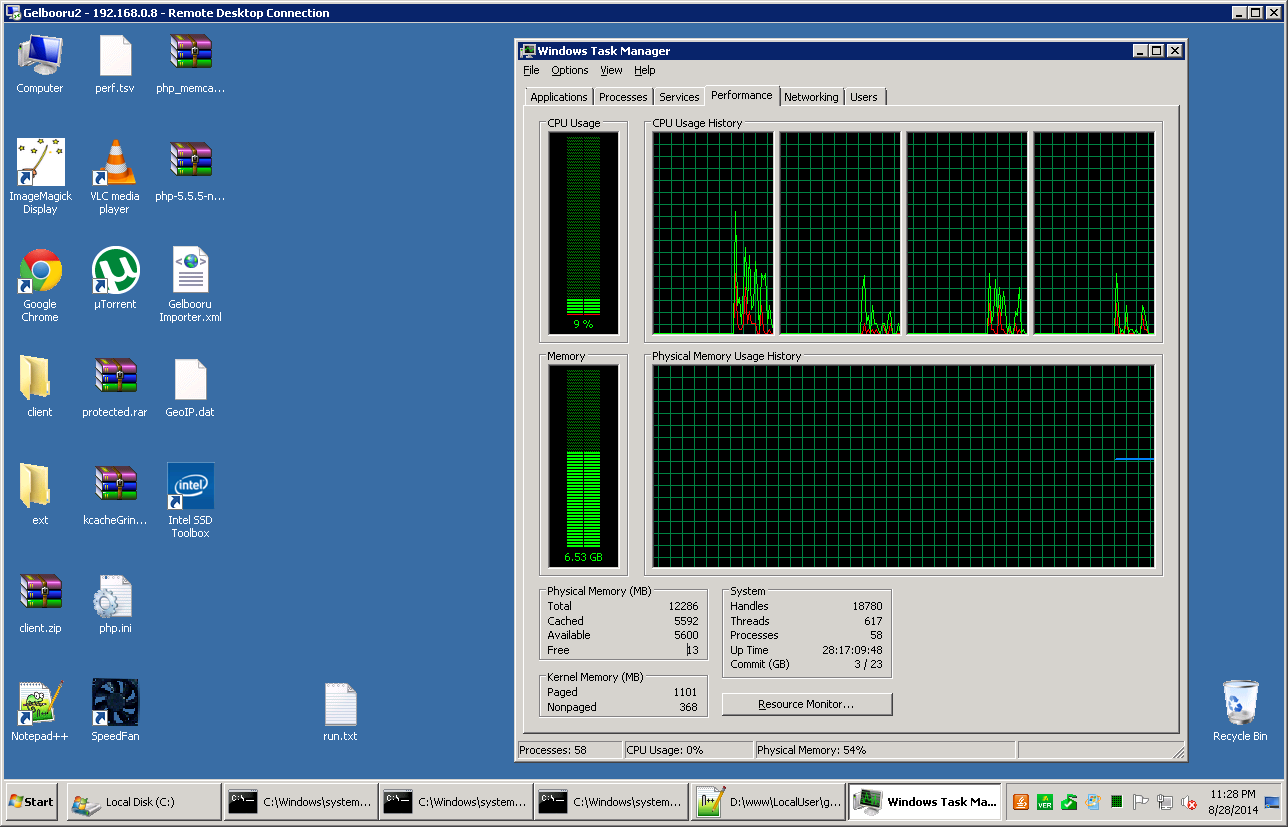Select the Notepad++ desktop icon
The width and height of the screenshot is (1288, 827).
40,703
